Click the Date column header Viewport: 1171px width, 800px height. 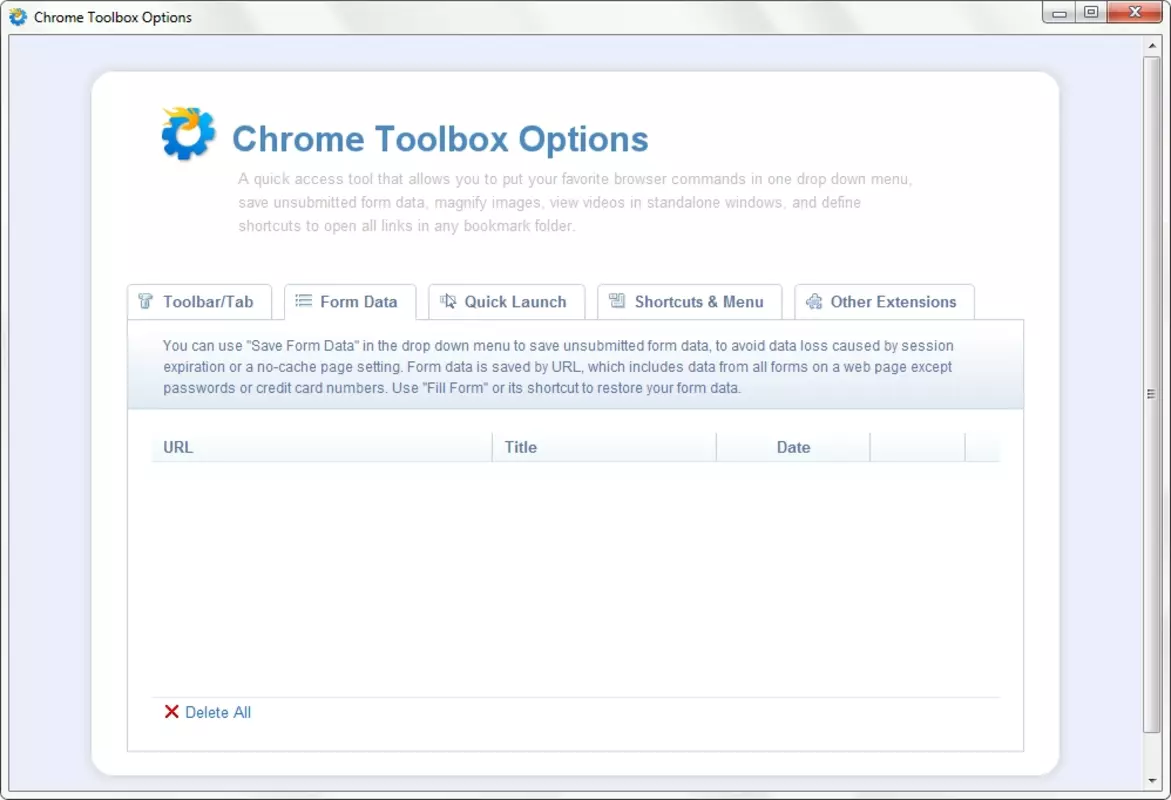793,447
